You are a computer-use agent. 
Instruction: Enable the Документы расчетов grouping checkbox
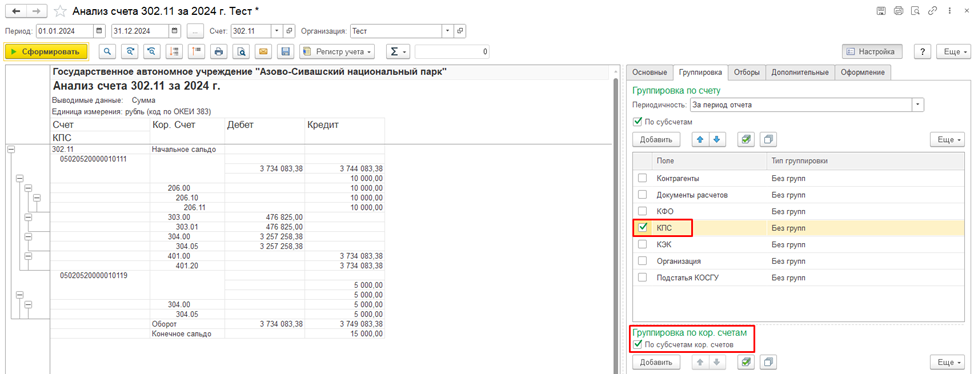pyautogui.click(x=643, y=195)
